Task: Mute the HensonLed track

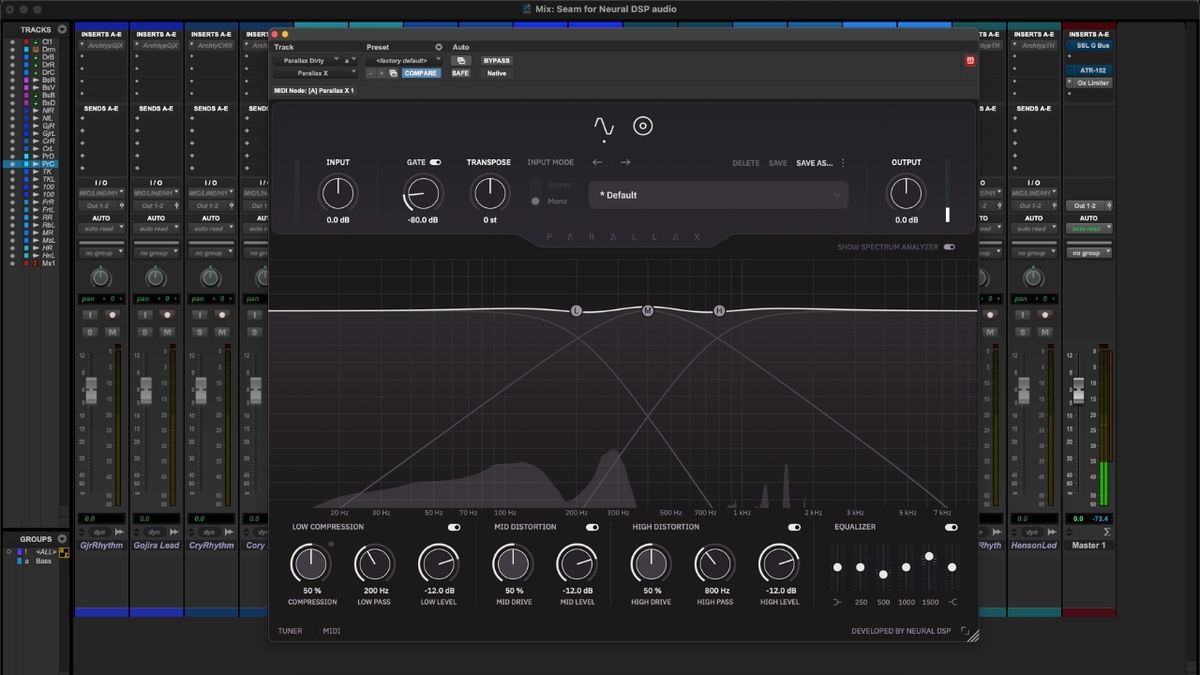Action: 1046,332
